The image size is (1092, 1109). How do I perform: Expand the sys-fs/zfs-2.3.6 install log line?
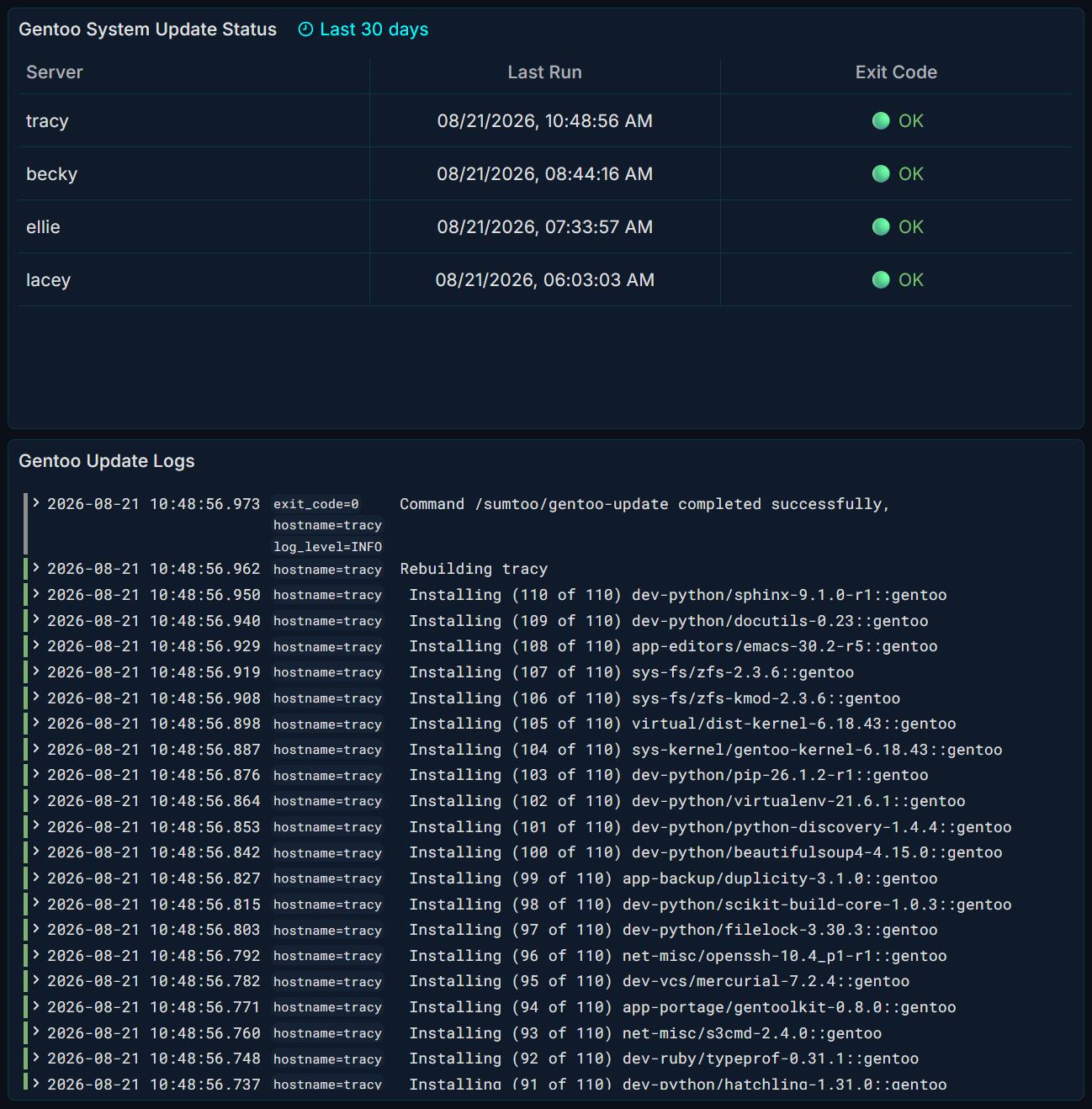(x=36, y=671)
